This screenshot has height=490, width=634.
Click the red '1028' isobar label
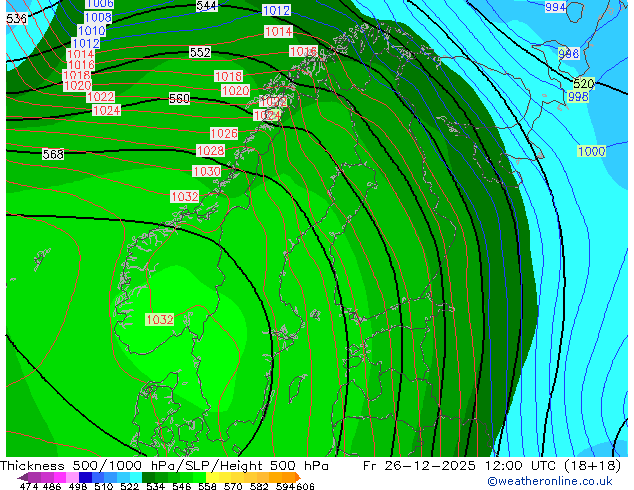click(x=210, y=150)
